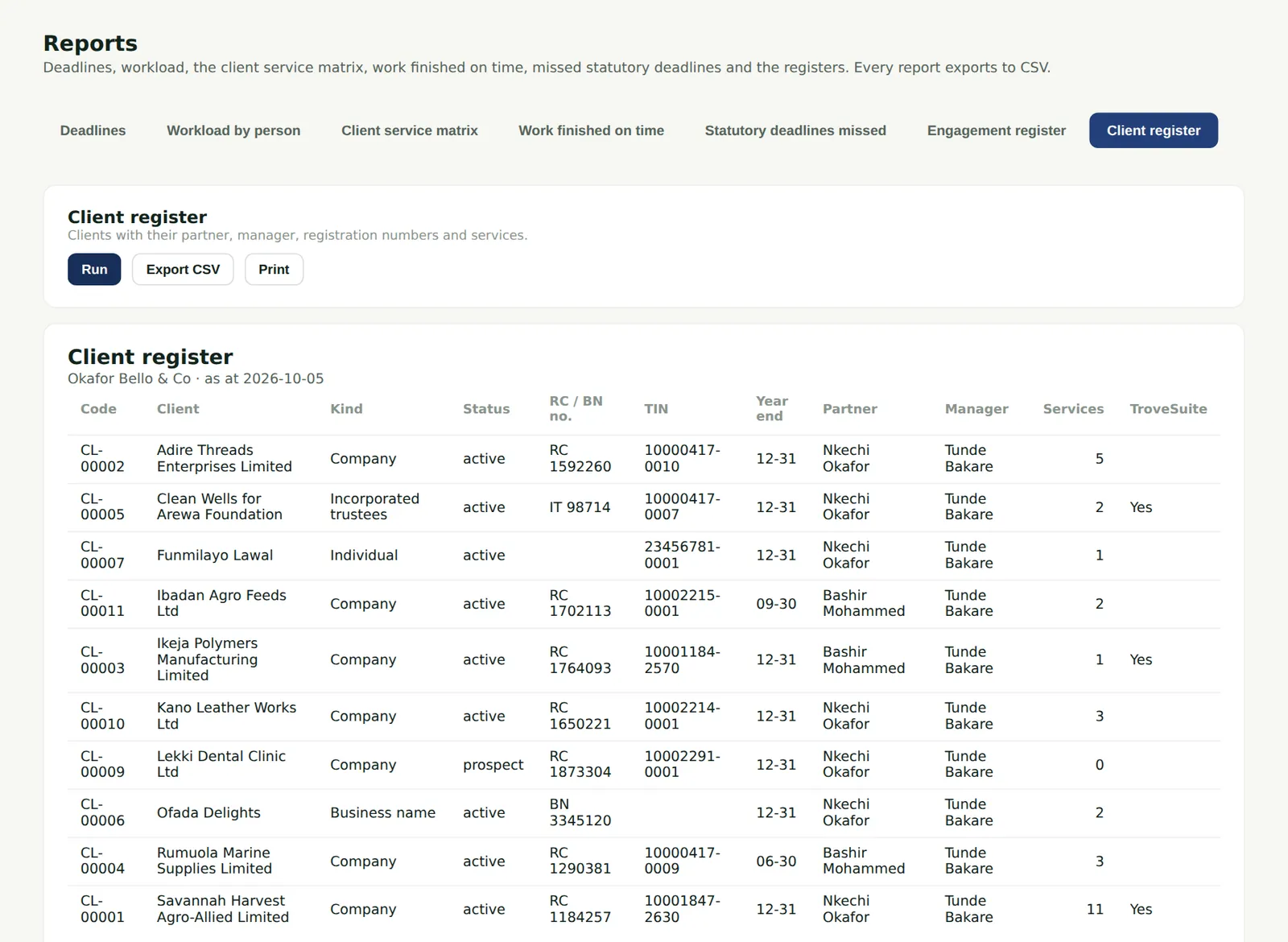1288x942 pixels.
Task: Click TIN 23456781-0001
Action: pos(682,555)
